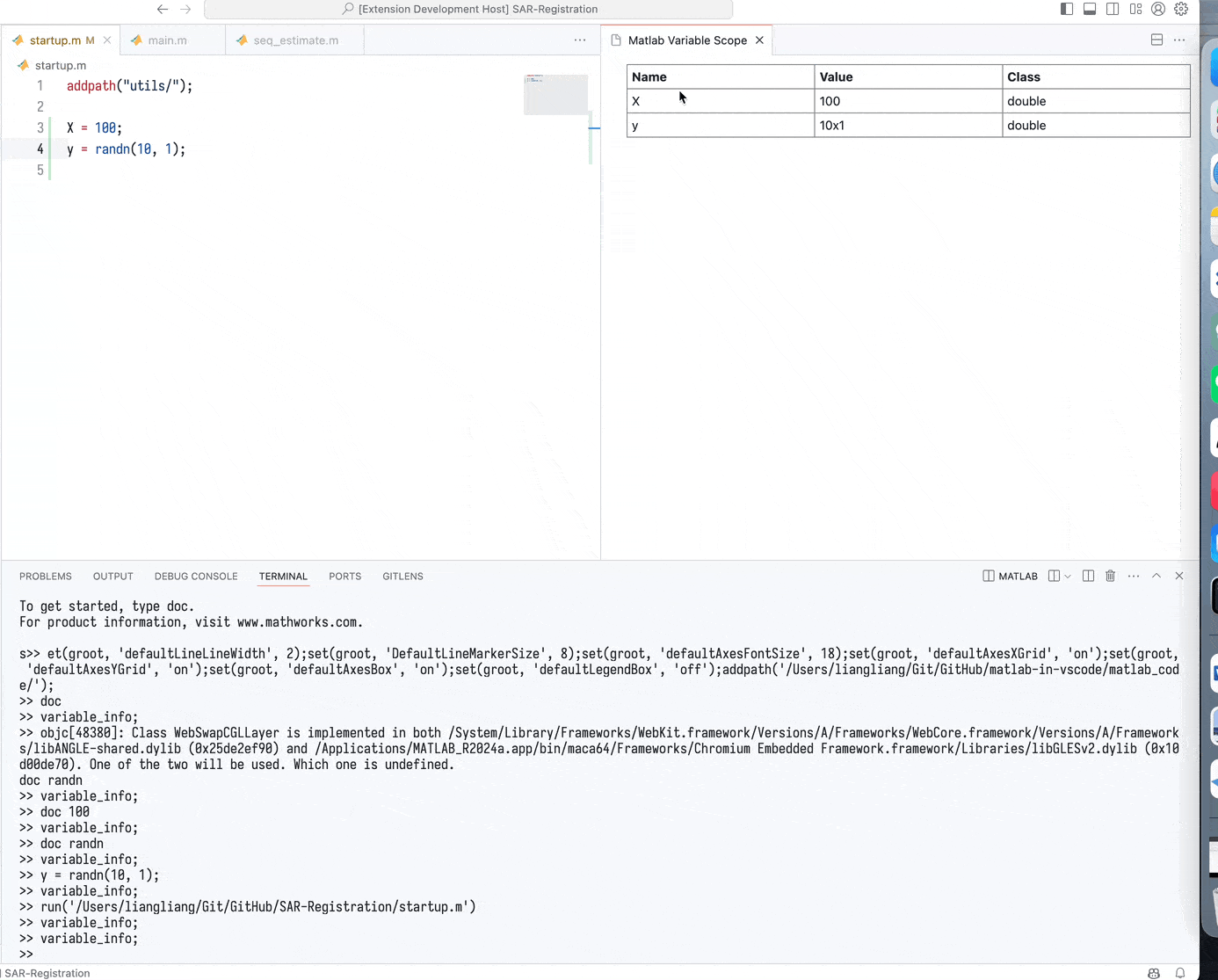Open editor More Actions beside seq_estimate.m
Screen dimensions: 1218x980
(580, 40)
